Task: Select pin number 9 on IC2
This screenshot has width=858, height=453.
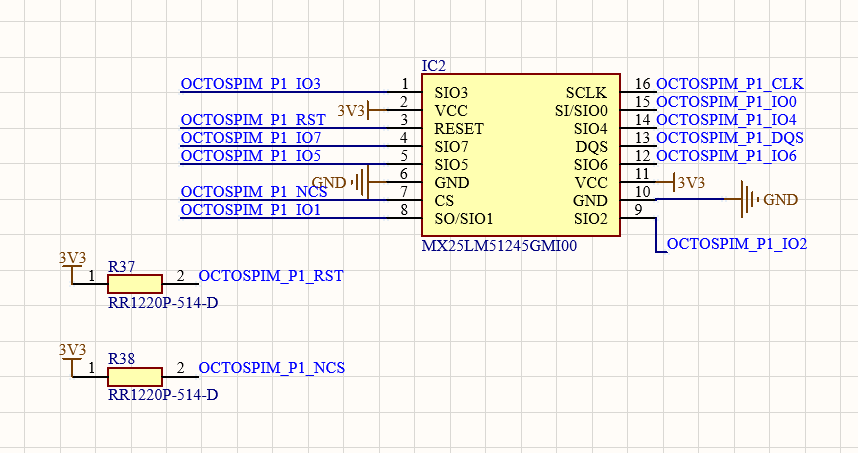Action: click(x=639, y=210)
